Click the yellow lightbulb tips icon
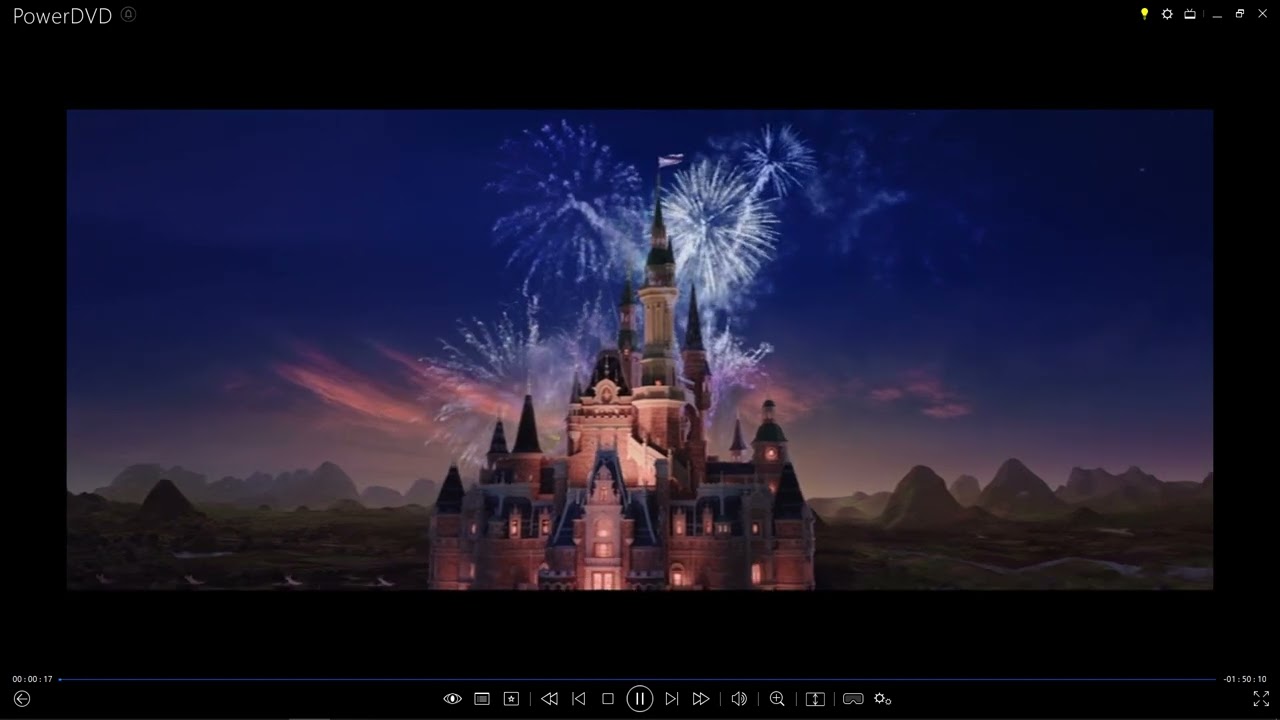 click(x=1145, y=14)
